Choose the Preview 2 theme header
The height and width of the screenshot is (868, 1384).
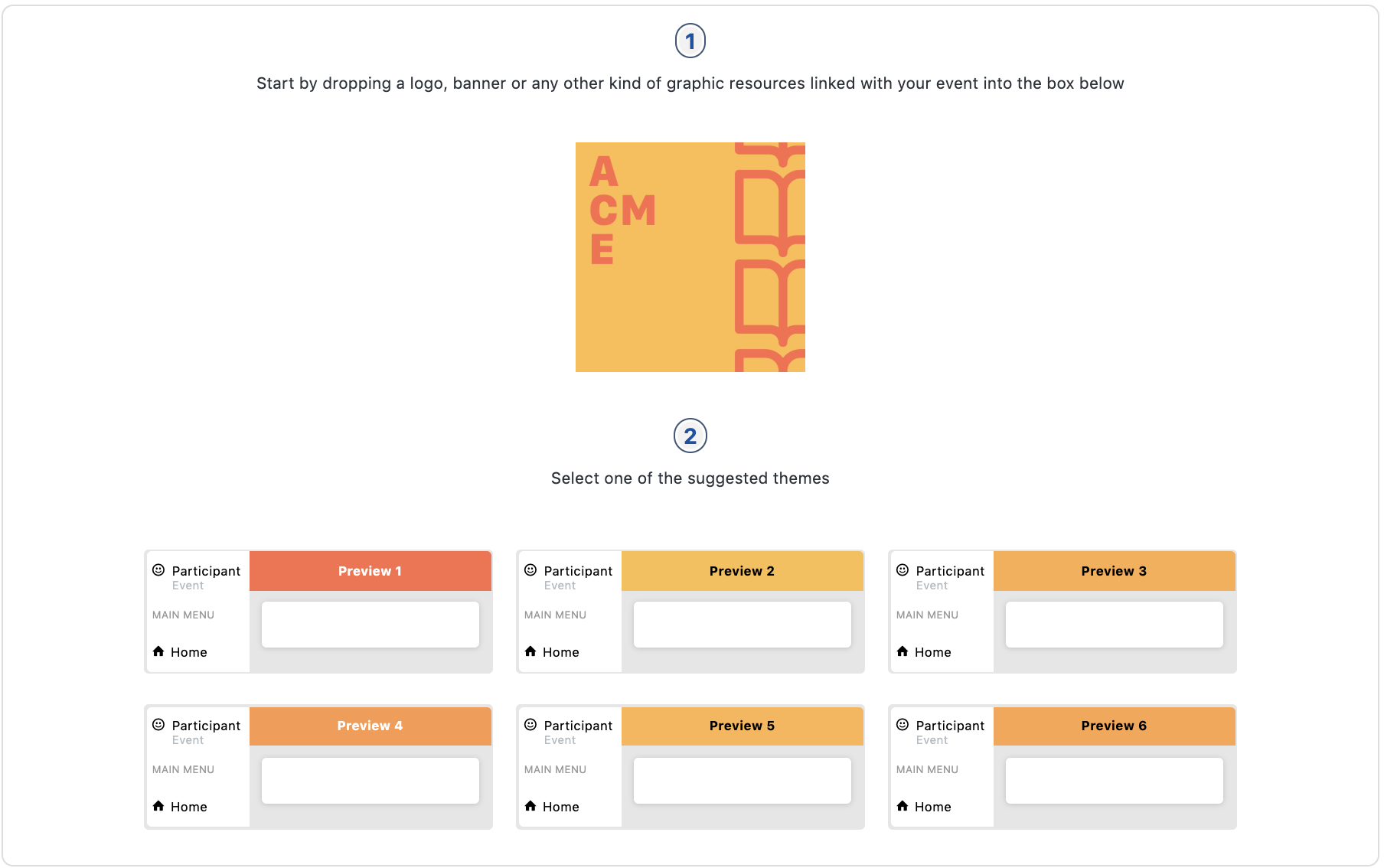tap(741, 570)
